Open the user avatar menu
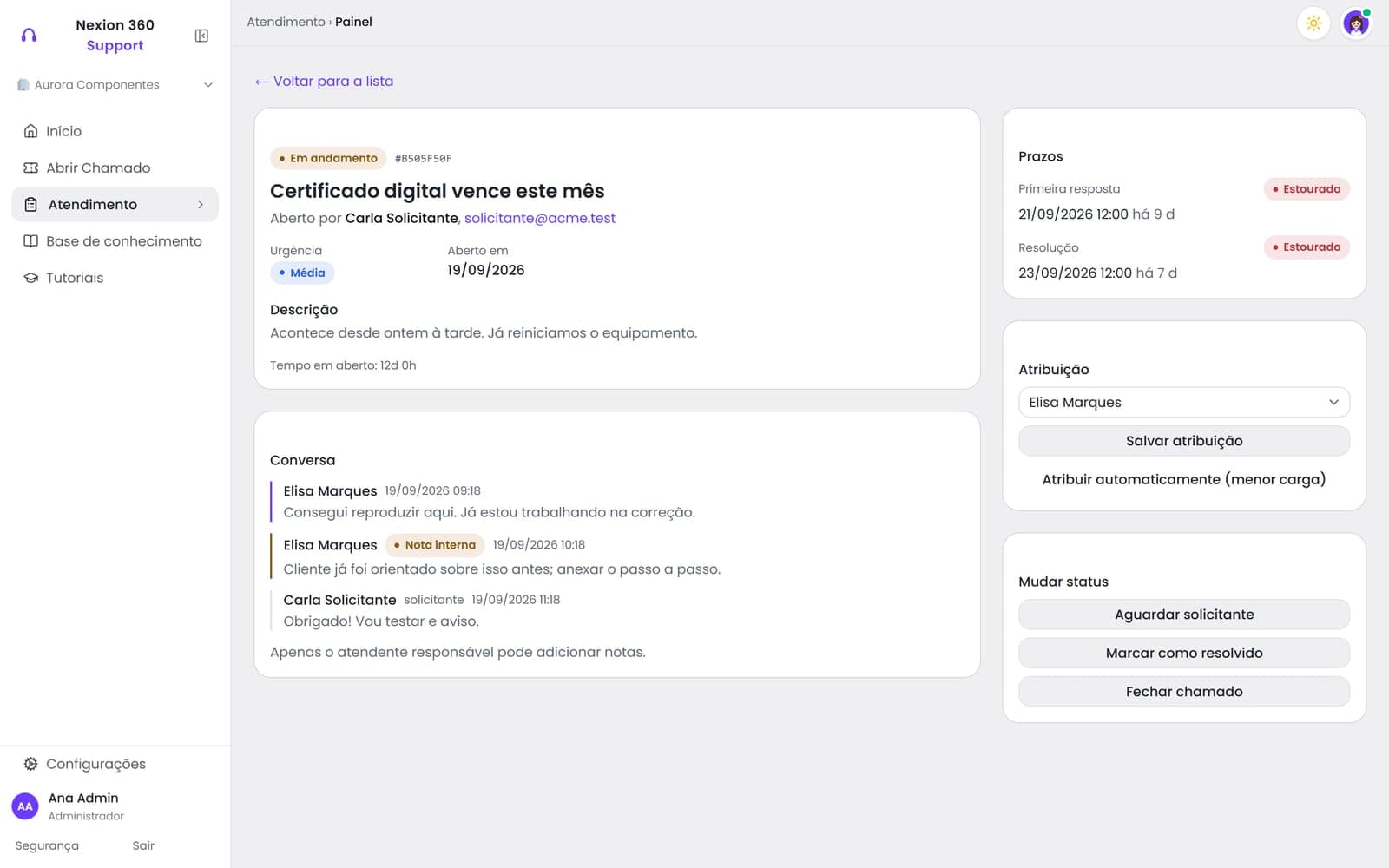 [x=1356, y=23]
